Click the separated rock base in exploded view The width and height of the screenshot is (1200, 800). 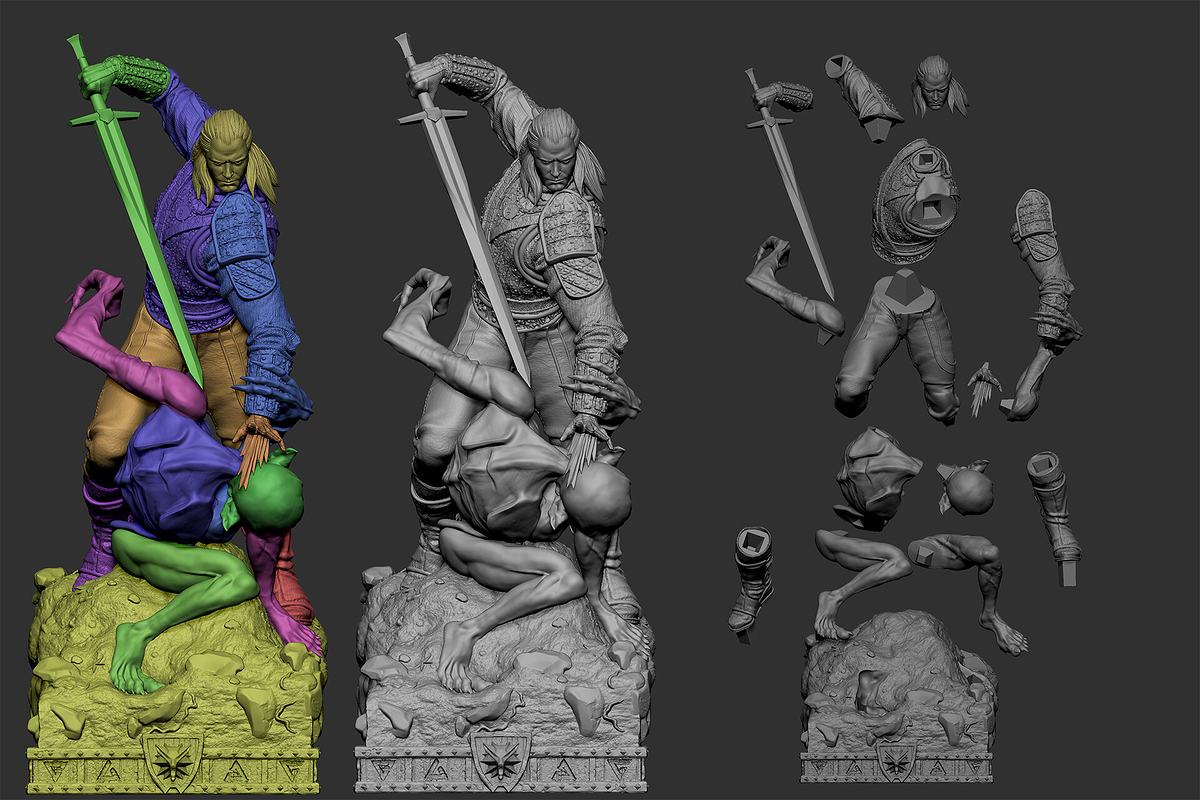[898, 698]
